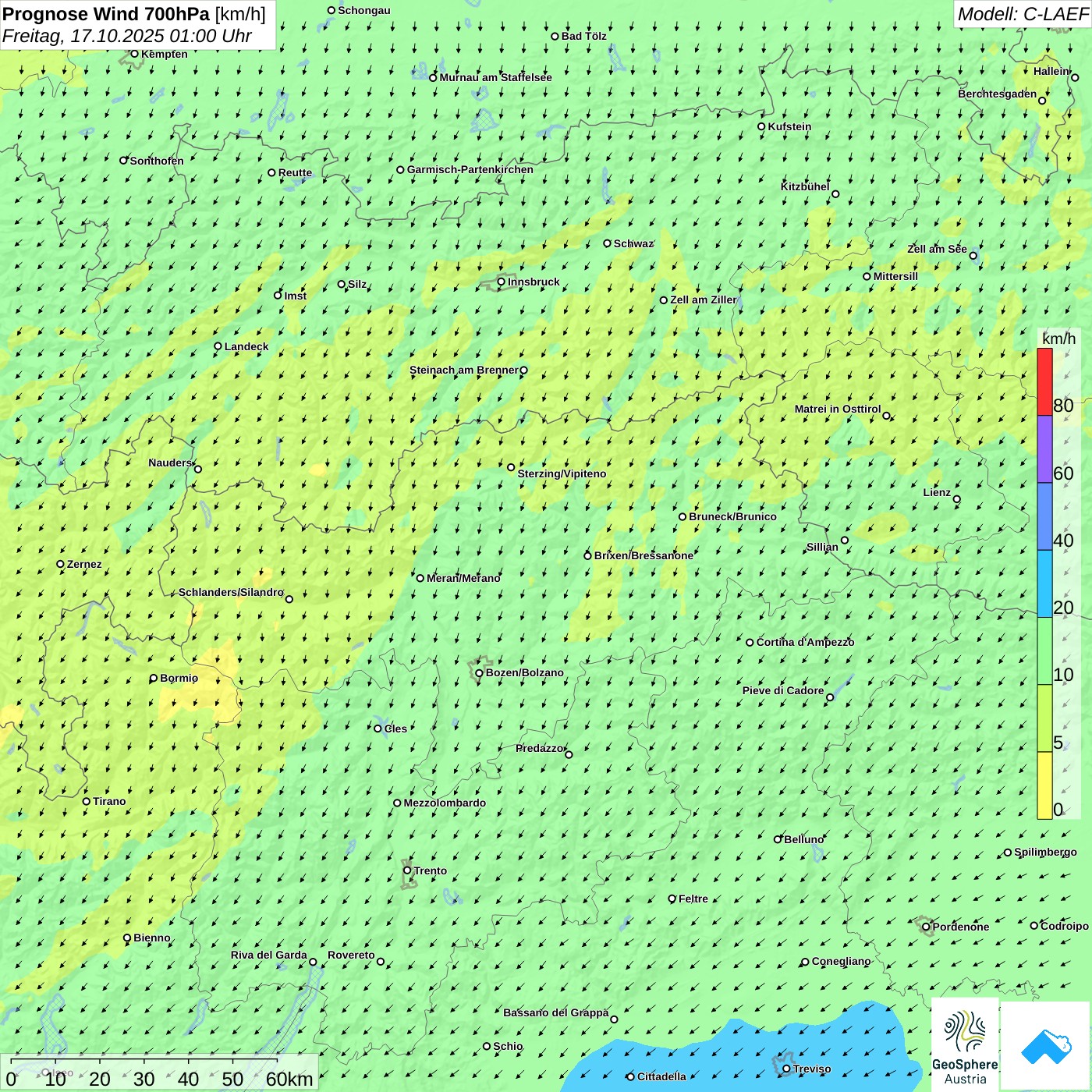Click the Mittersill label
This screenshot has height=1092, width=1092.
point(895,276)
